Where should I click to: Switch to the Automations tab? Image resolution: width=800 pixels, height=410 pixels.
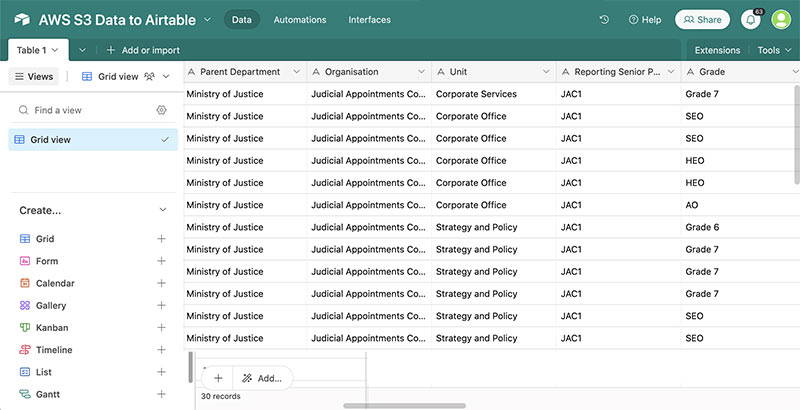click(x=300, y=20)
